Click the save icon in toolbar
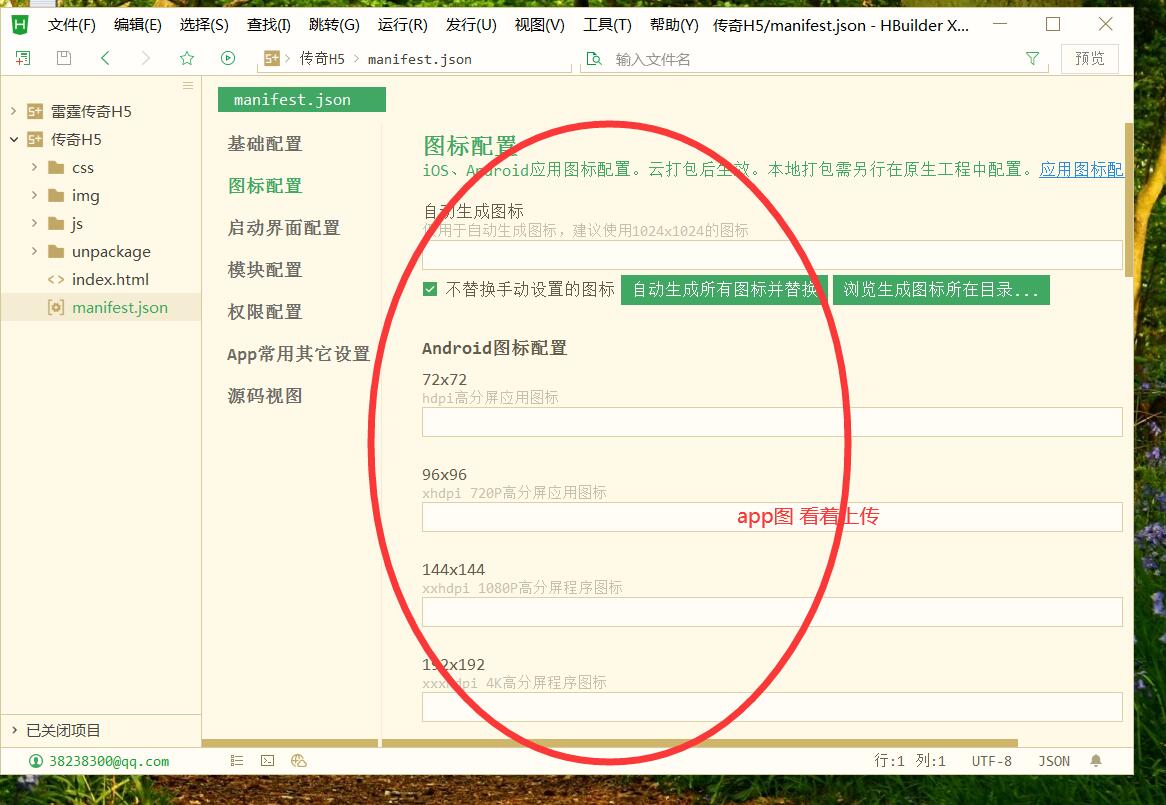The height and width of the screenshot is (805, 1166). point(64,59)
